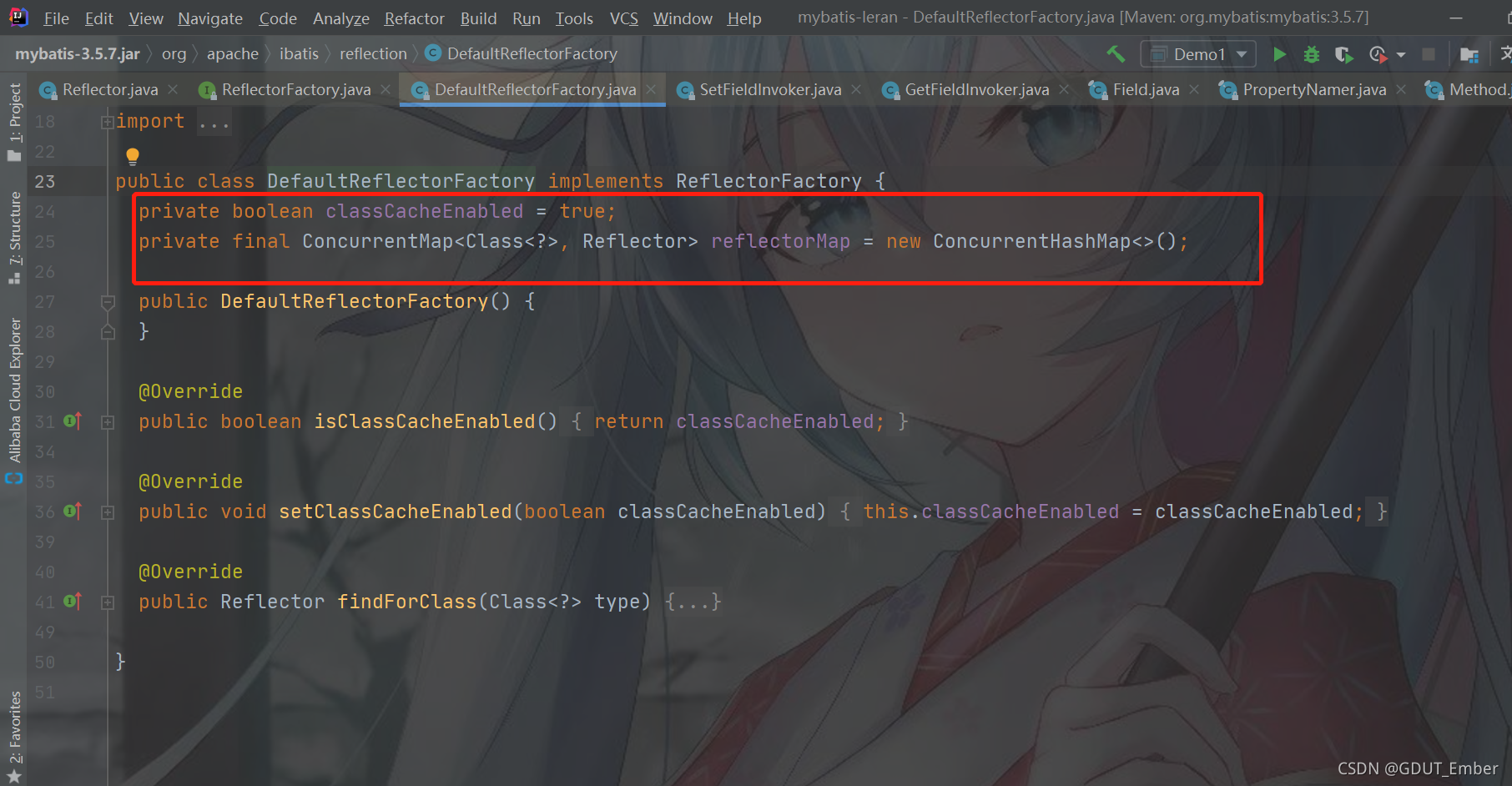Open the Window menu
This screenshot has width=1512, height=786.
pos(683,18)
